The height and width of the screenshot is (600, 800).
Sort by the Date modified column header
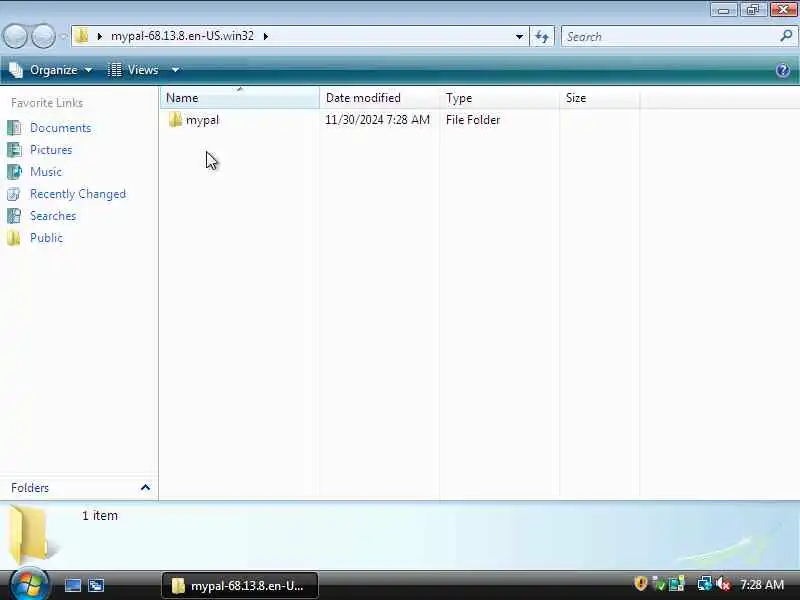379,97
